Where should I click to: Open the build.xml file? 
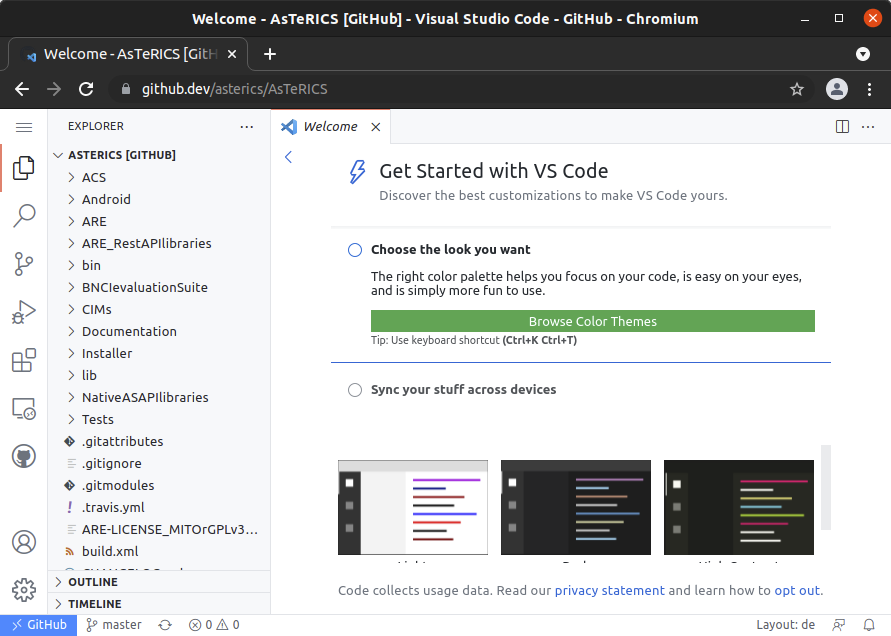pos(159,551)
